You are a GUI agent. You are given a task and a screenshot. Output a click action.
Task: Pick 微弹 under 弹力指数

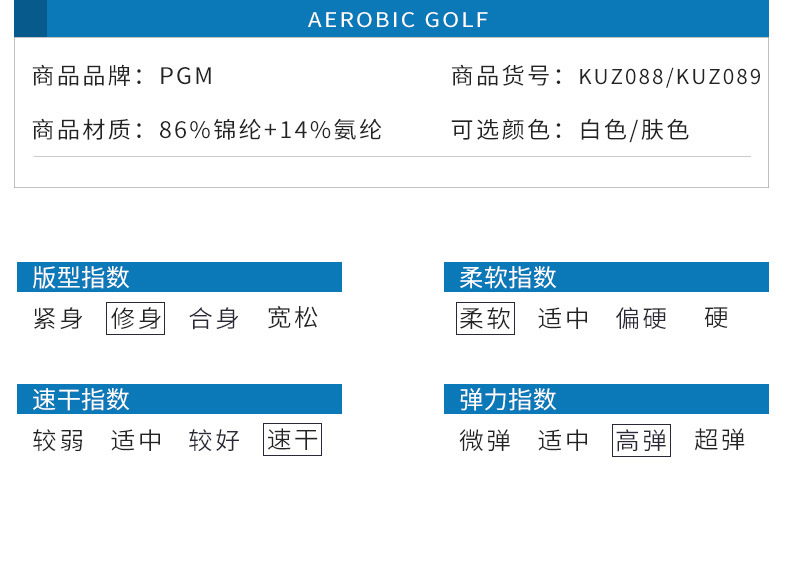tap(485, 440)
